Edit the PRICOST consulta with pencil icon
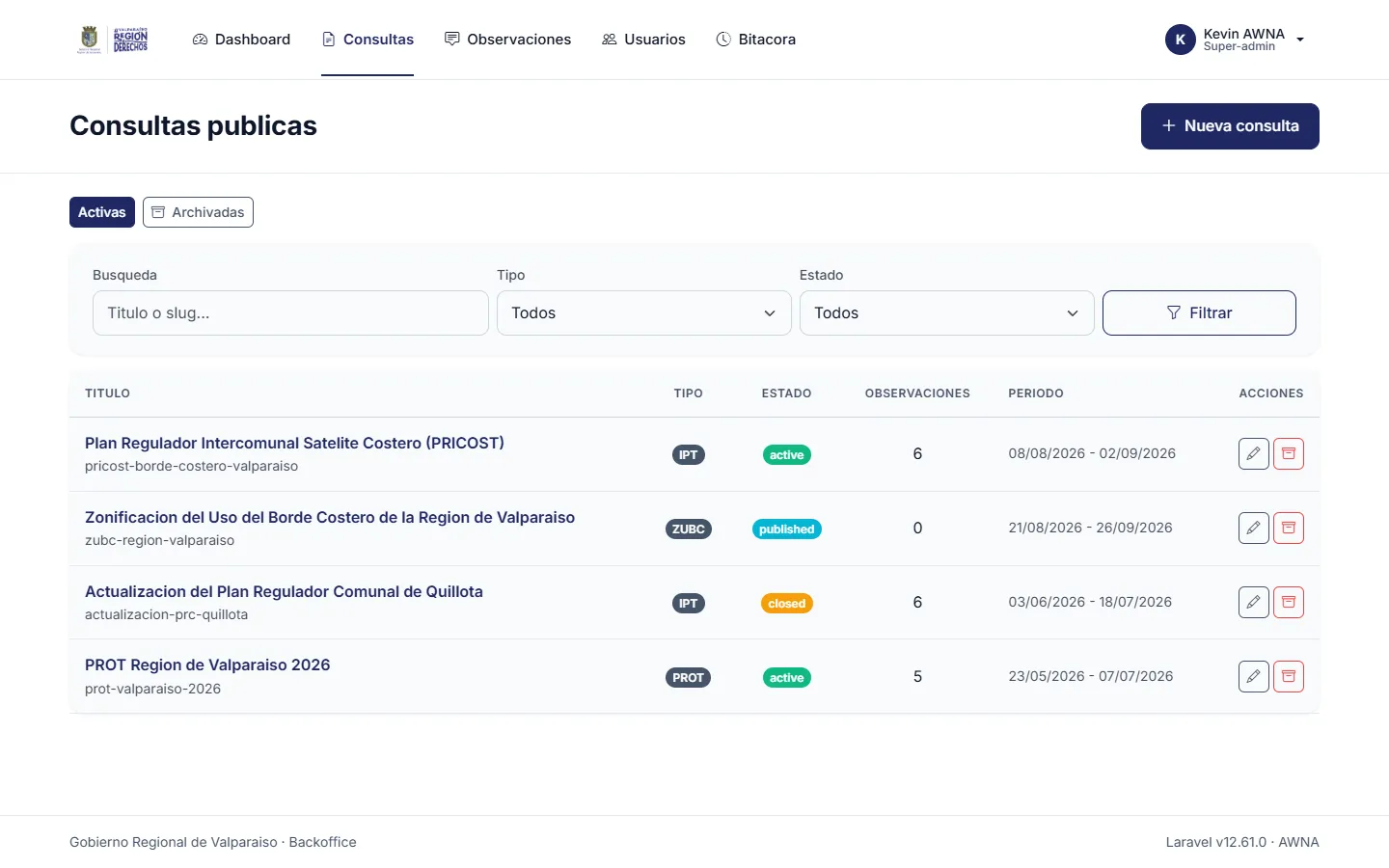This screenshot has width=1389, height=868. pos(1253,453)
